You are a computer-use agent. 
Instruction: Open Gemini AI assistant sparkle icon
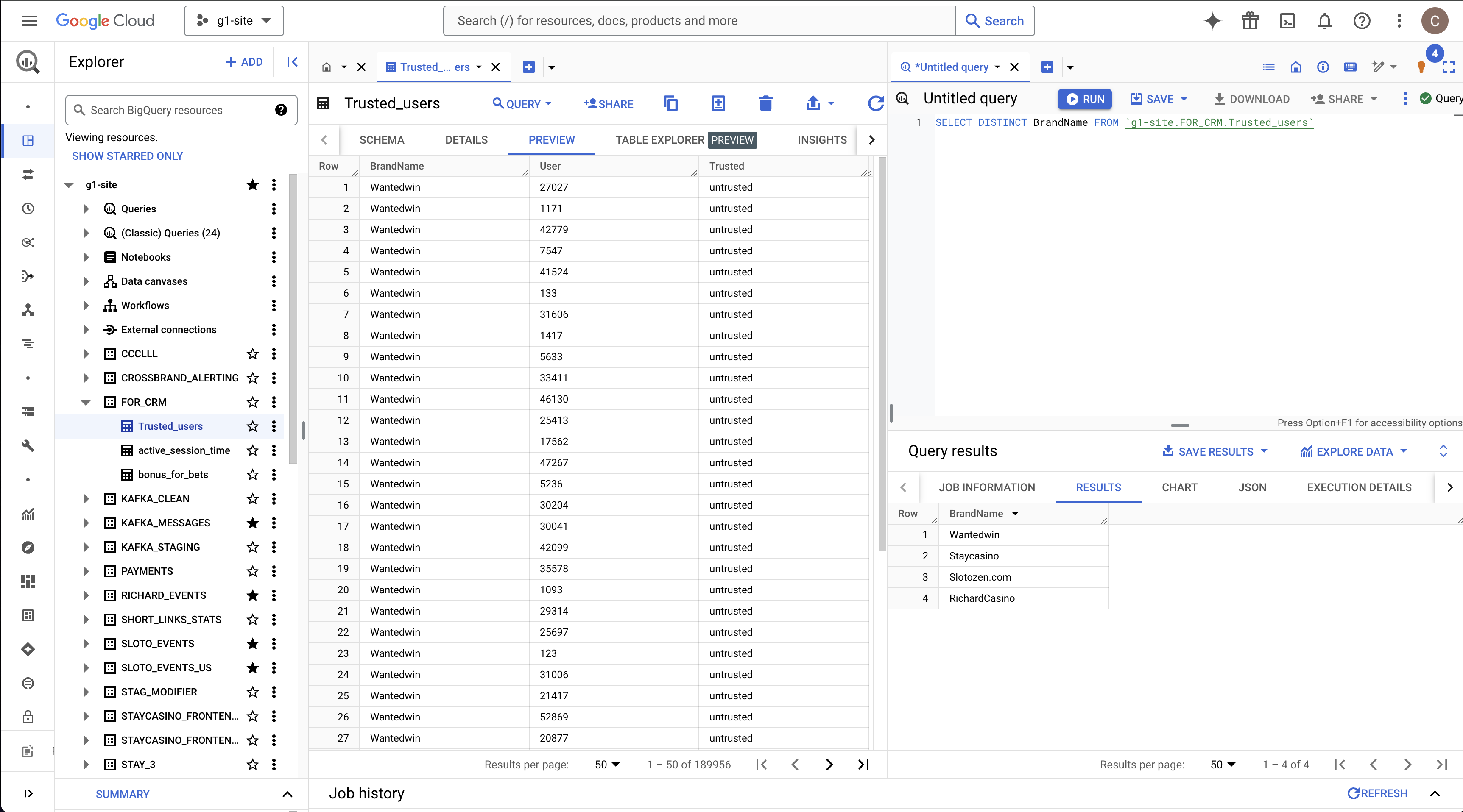click(1212, 21)
